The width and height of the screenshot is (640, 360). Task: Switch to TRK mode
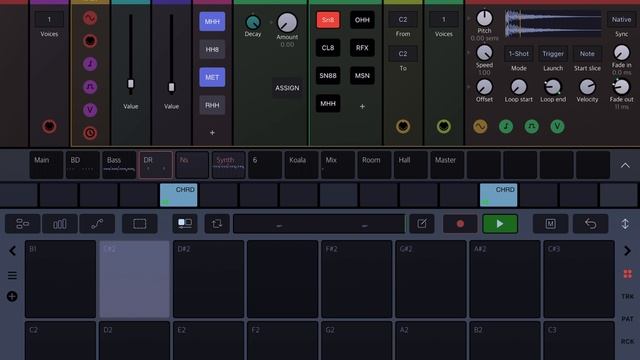pyautogui.click(x=627, y=296)
